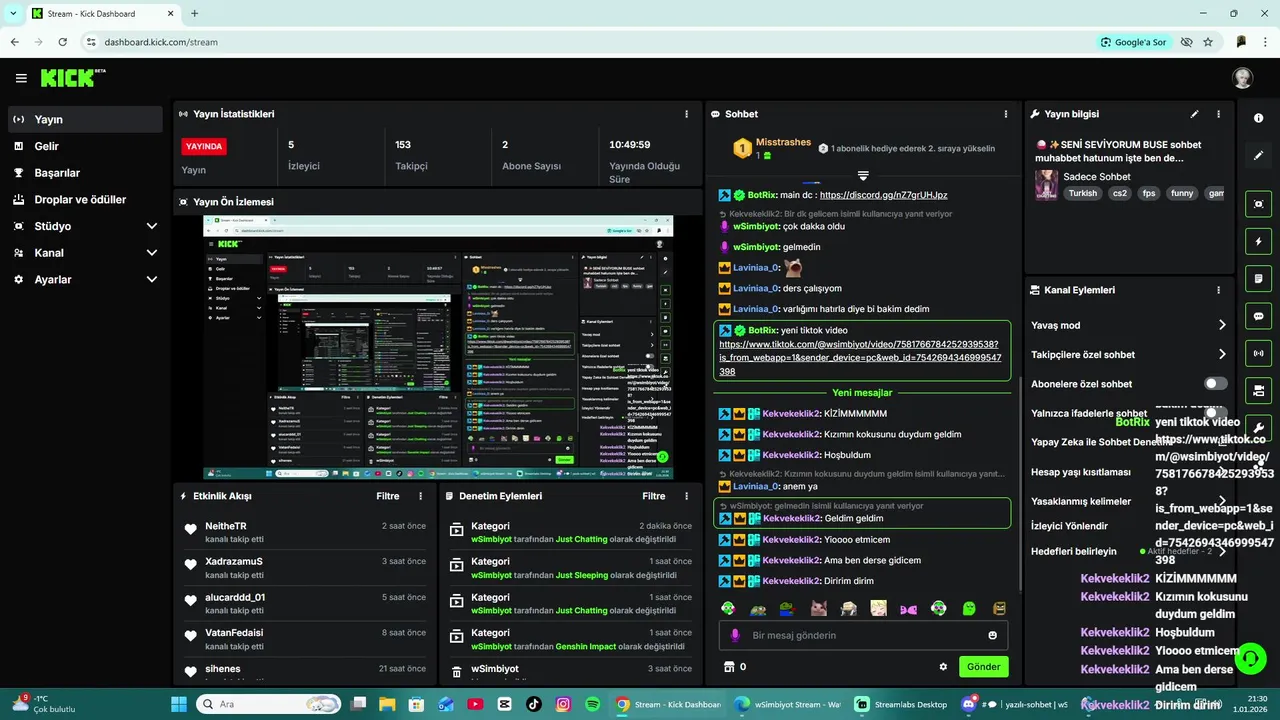Open TikTok from the taskbar
The height and width of the screenshot is (720, 1280).
[533, 704]
